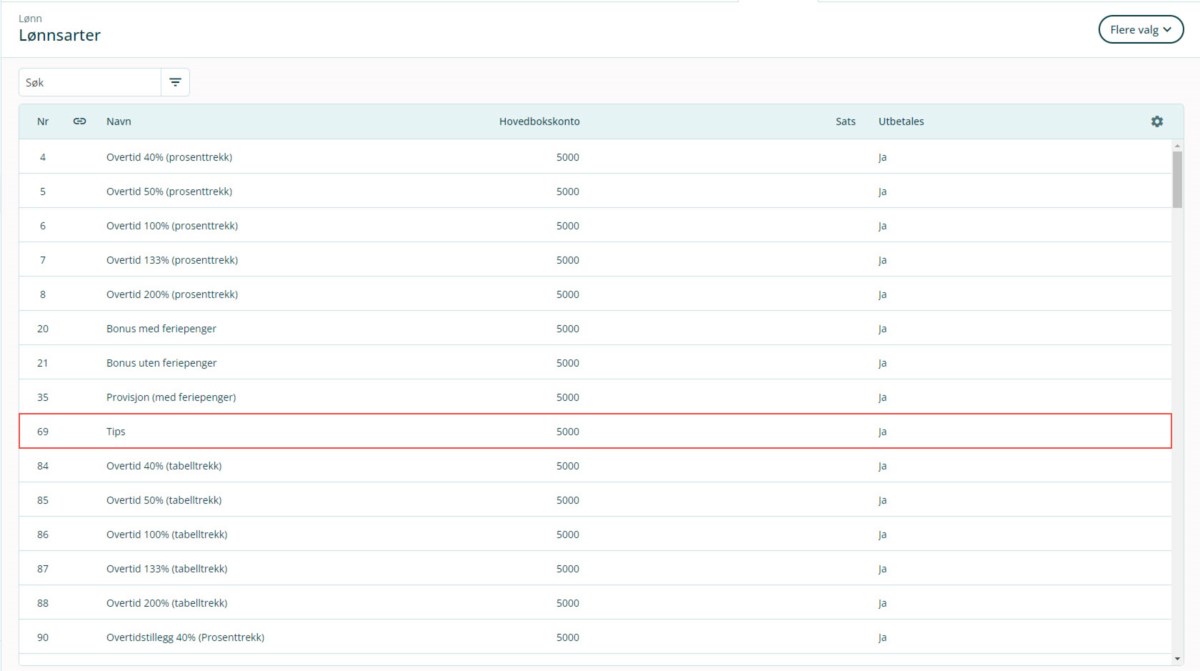Select Provisjon (med feriepenger) entry
Screen dimensions: 1200x671
171,397
